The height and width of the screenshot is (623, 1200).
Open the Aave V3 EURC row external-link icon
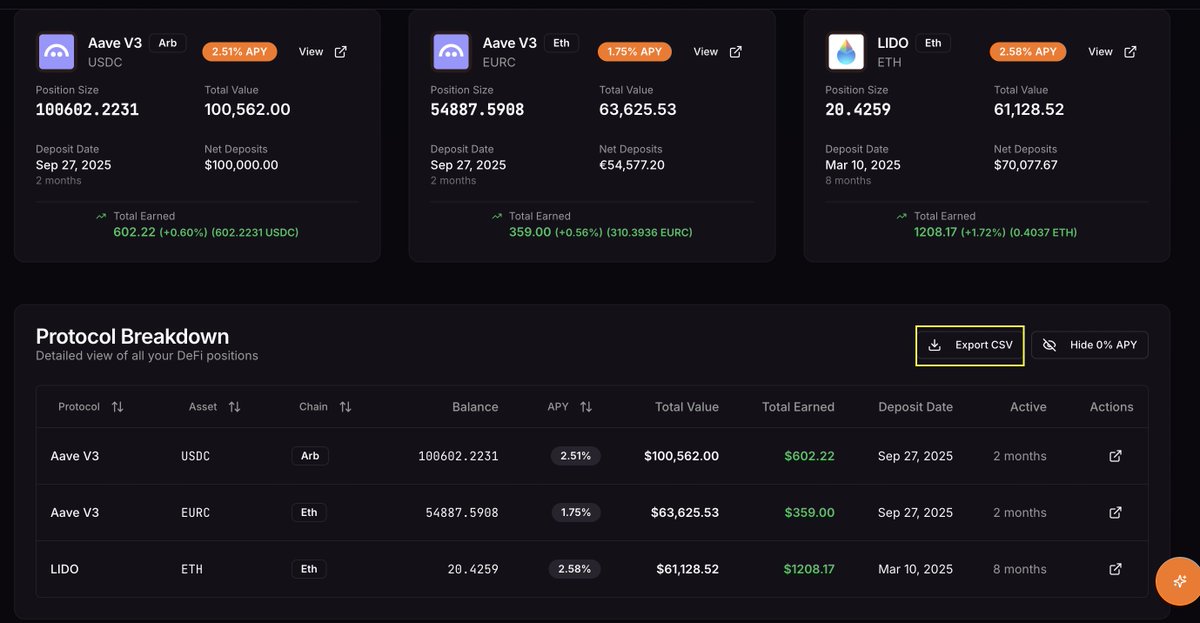point(1114,512)
